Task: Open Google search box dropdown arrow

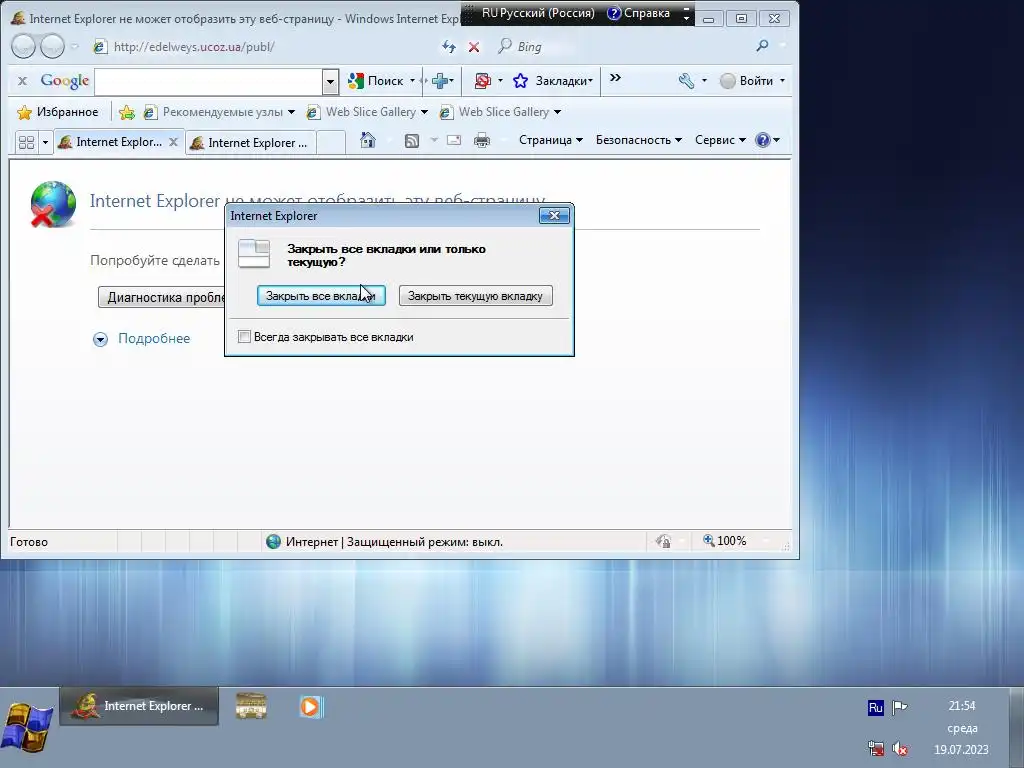Action: [x=330, y=82]
